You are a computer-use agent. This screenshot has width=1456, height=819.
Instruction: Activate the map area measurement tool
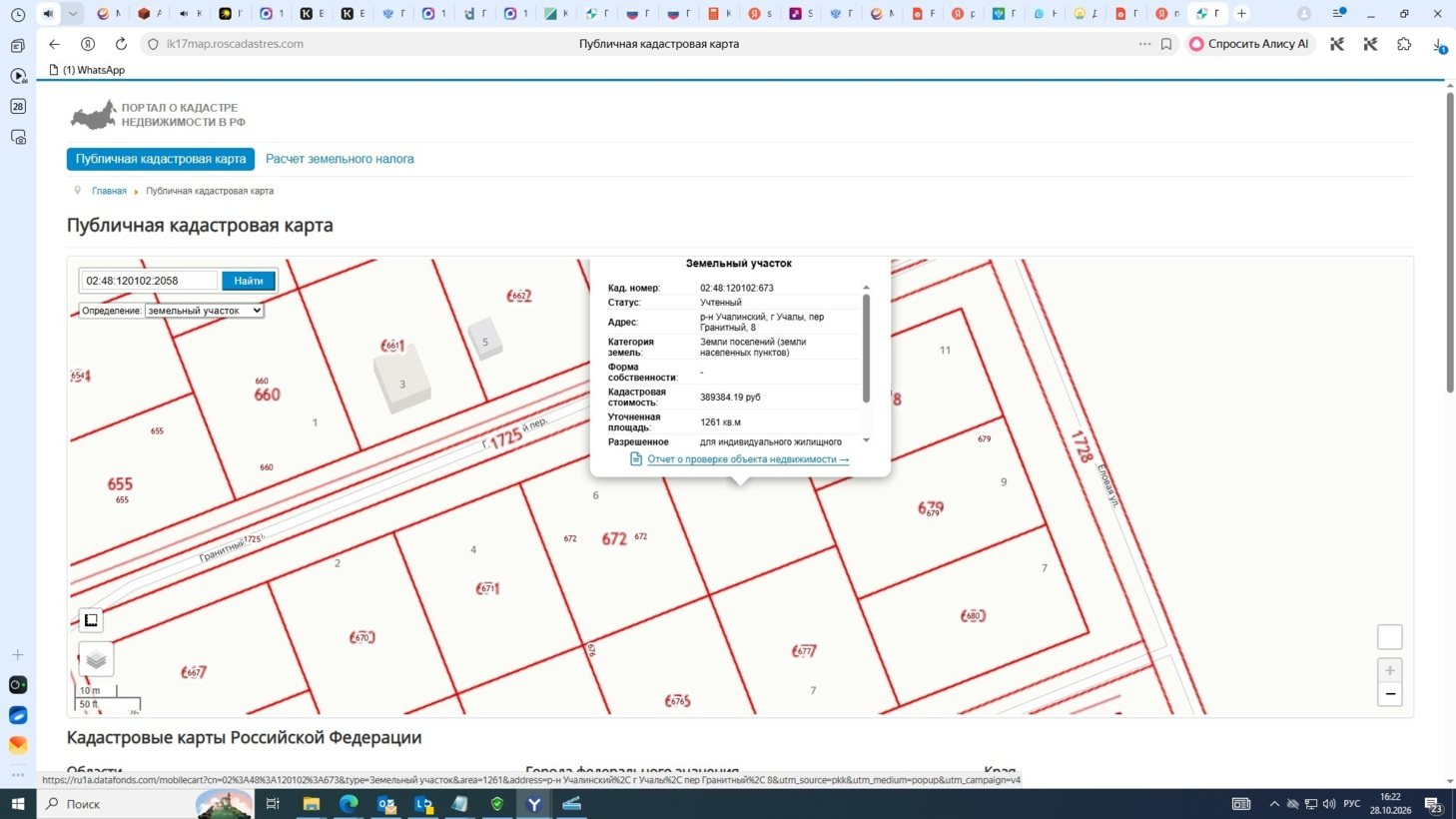pyautogui.click(x=91, y=620)
